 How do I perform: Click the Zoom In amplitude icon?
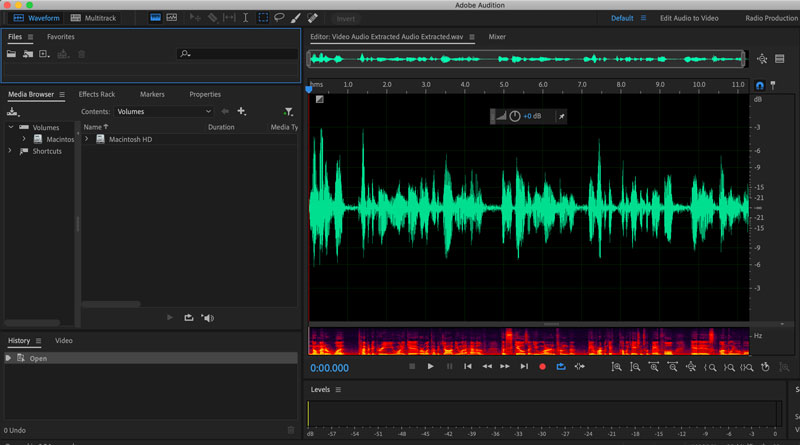click(616, 367)
